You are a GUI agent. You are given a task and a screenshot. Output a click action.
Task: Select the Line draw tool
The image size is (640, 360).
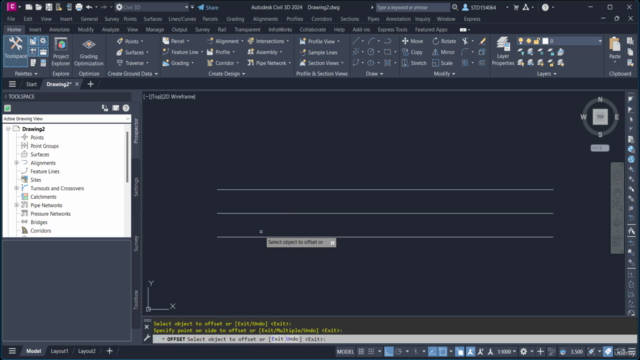pyautogui.click(x=356, y=41)
